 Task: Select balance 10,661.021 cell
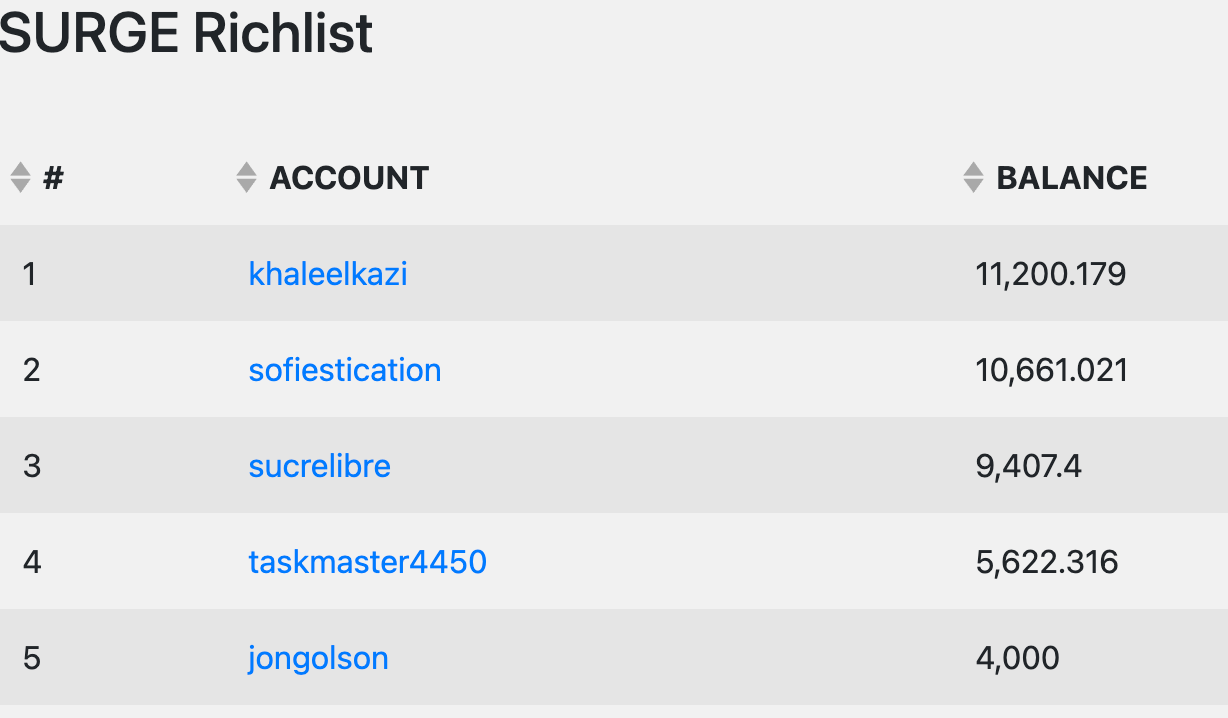[x=1051, y=370]
